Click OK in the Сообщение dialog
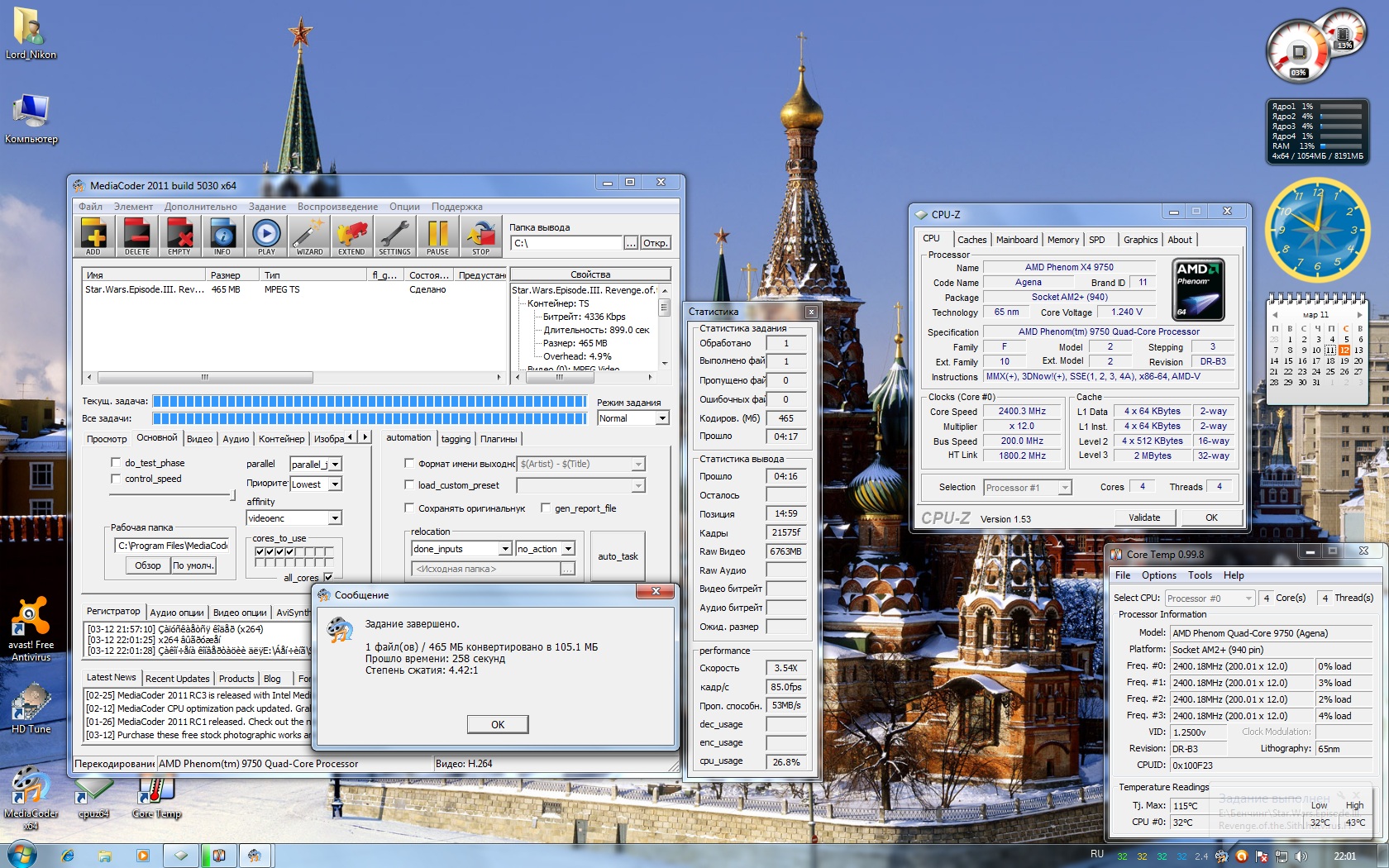The image size is (1389, 868). point(498,724)
